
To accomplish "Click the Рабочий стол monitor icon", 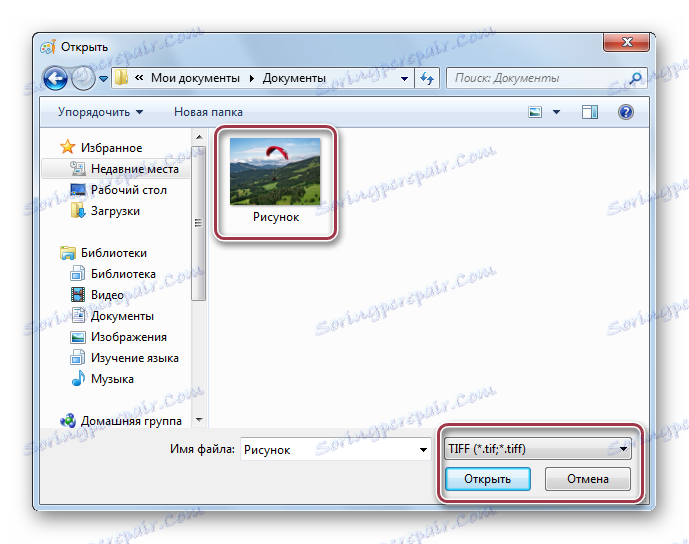I will pyautogui.click(x=78, y=190).
